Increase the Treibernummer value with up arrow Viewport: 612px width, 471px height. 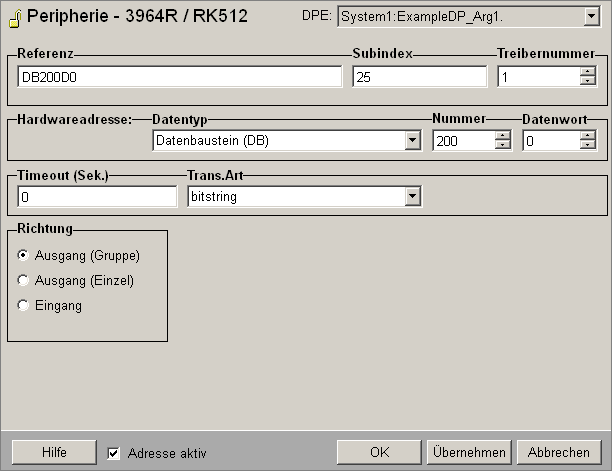click(x=587, y=71)
